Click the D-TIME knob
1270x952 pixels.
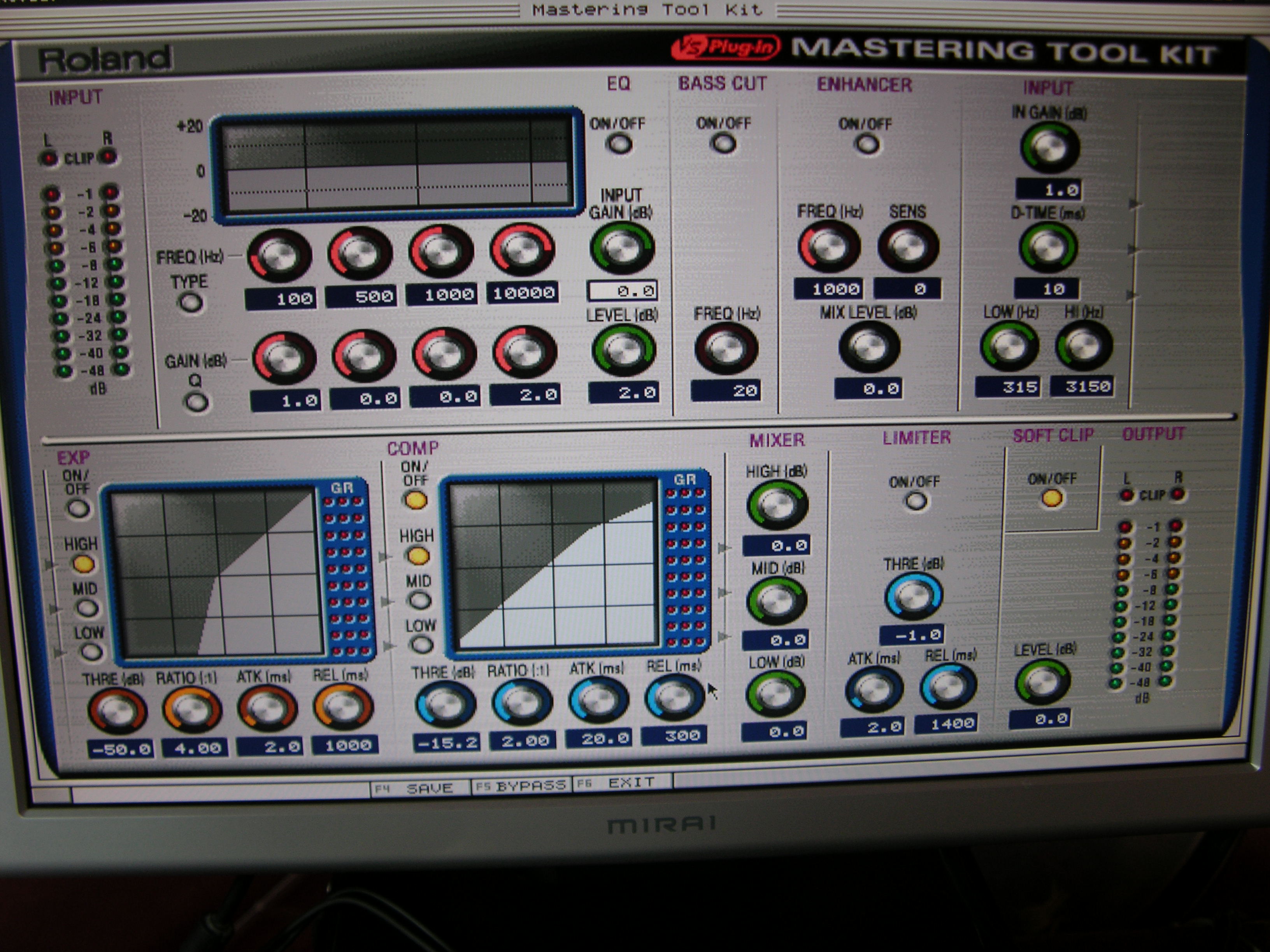click(x=1048, y=247)
